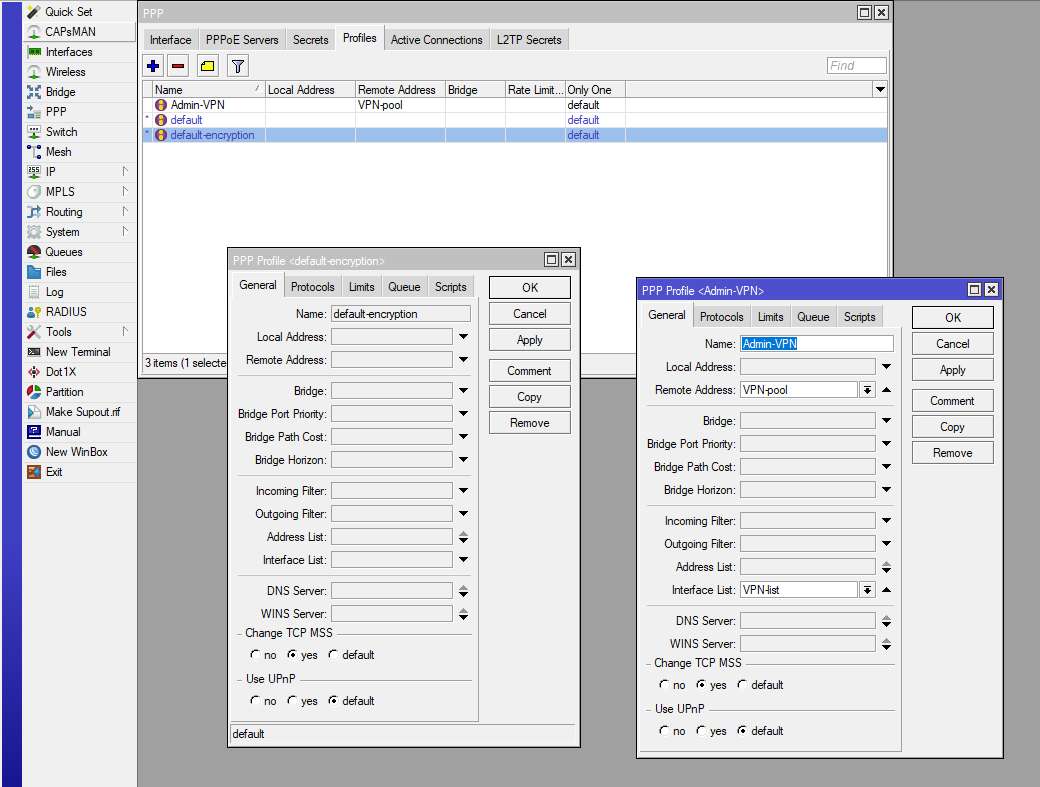Screen dimensions: 1040x787
Task: Open Switch in the sidebar
Action: tap(61, 132)
